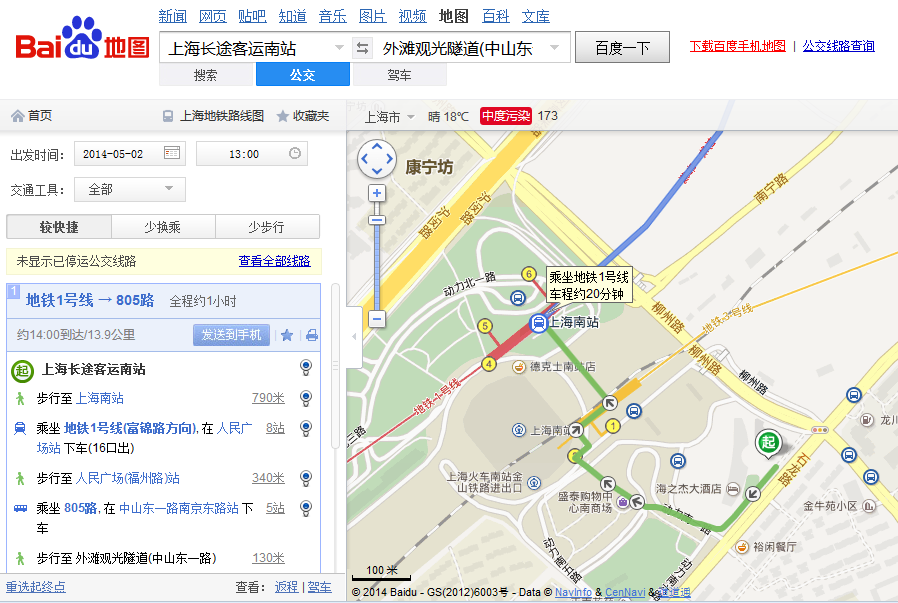Open the 上海市 city selector dropdown
This screenshot has width=898, height=603.
click(x=389, y=117)
